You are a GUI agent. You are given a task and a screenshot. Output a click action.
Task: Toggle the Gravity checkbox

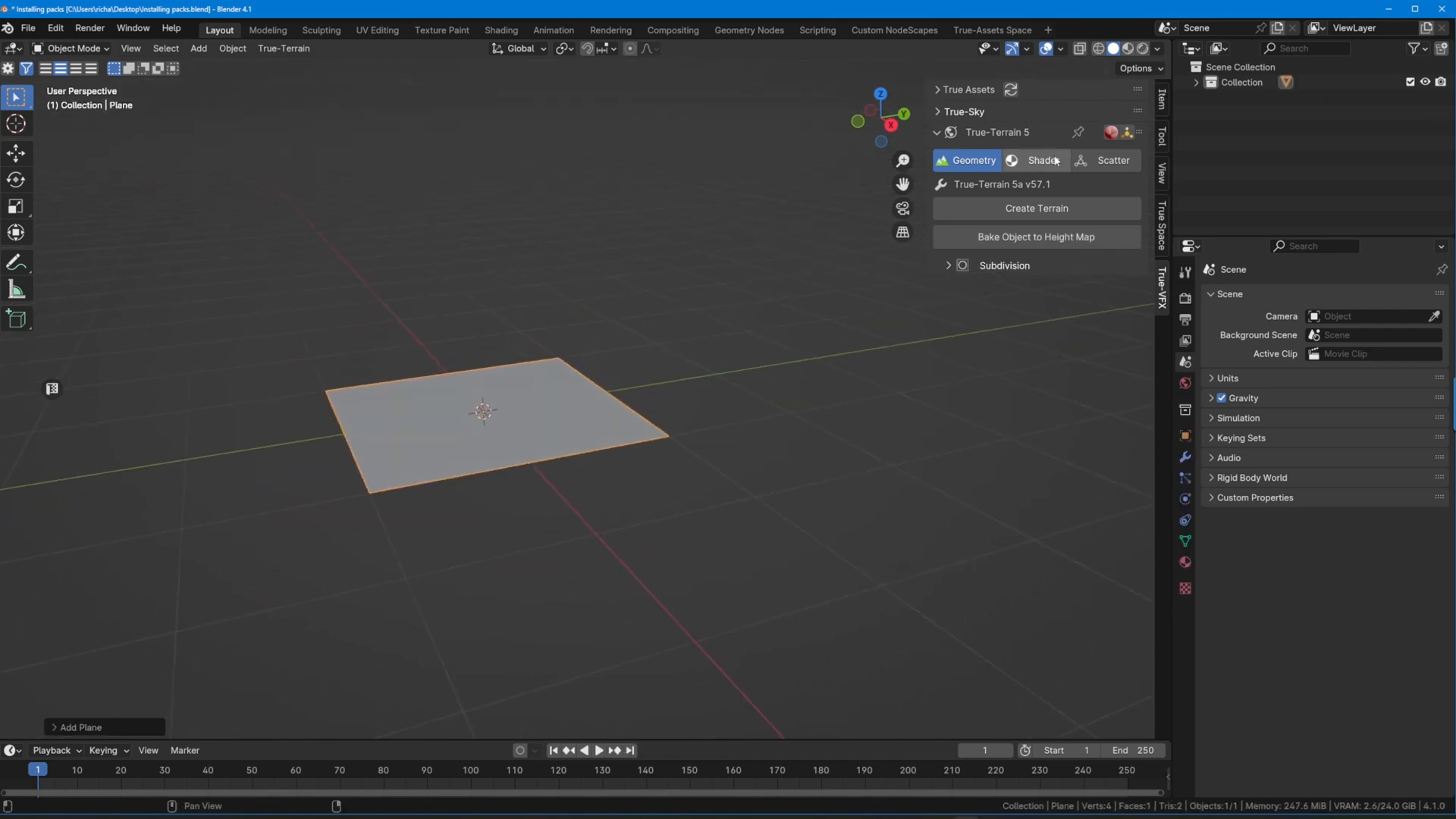click(1222, 398)
